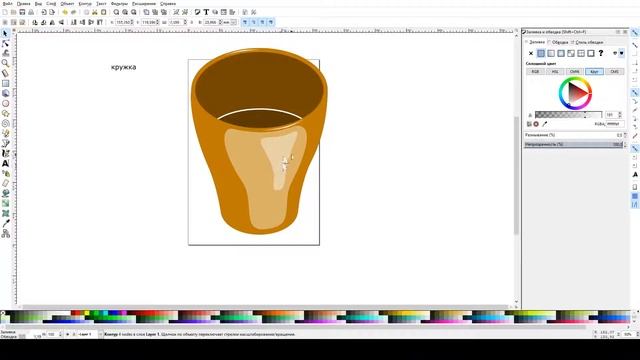
Task: Select the Color dropper tool in toolbox
Action: [x=5, y=223]
